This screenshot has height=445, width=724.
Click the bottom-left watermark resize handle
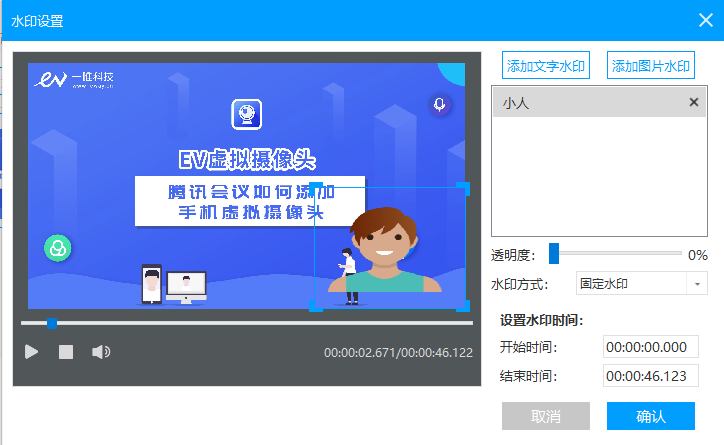[x=315, y=306]
